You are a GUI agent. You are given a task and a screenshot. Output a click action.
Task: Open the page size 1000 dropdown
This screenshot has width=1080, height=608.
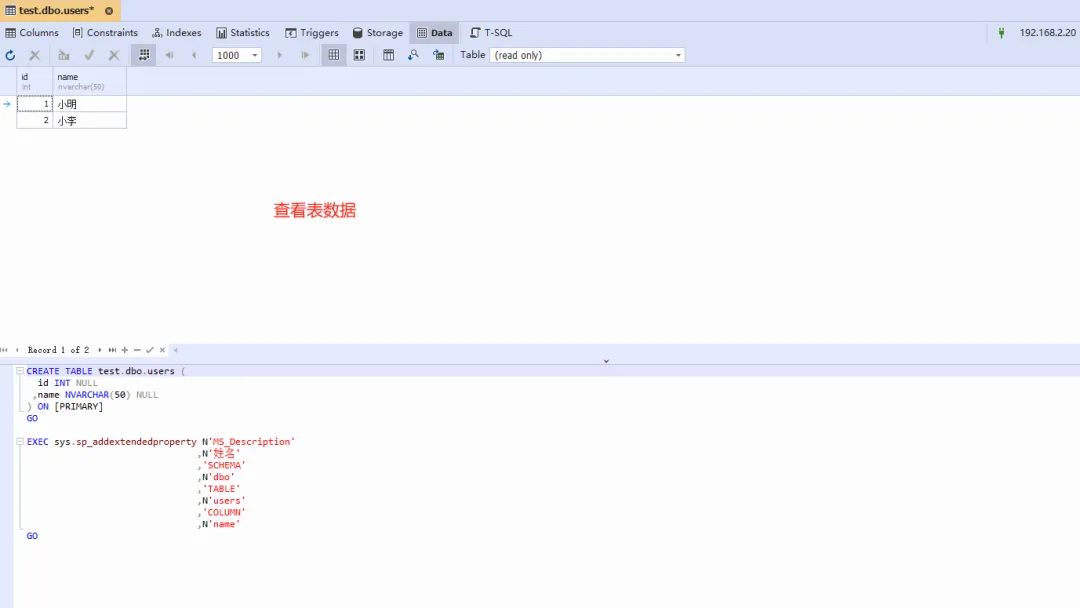click(255, 55)
